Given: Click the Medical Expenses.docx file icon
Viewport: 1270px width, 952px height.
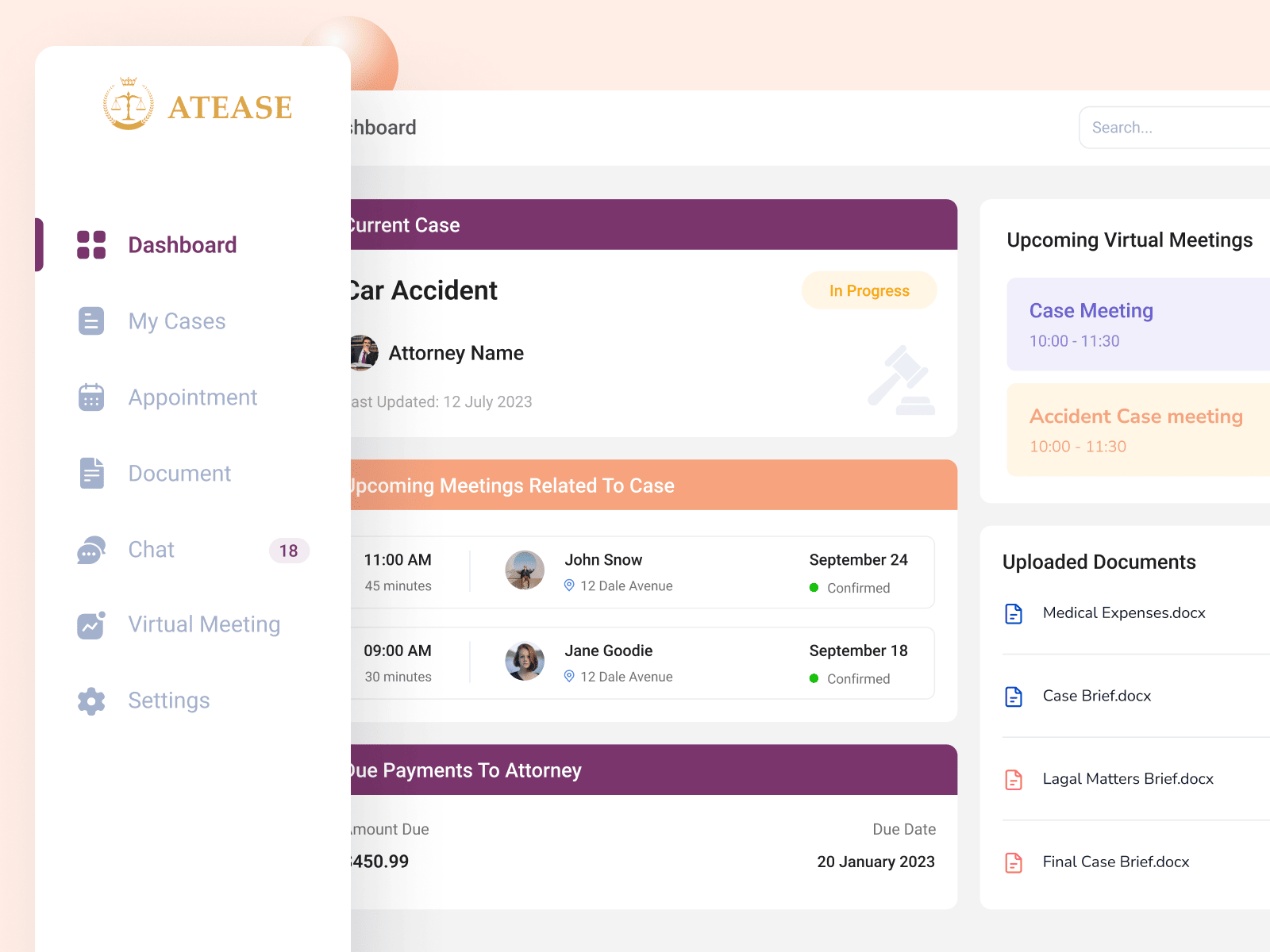Looking at the screenshot, I should pos(1014,613).
